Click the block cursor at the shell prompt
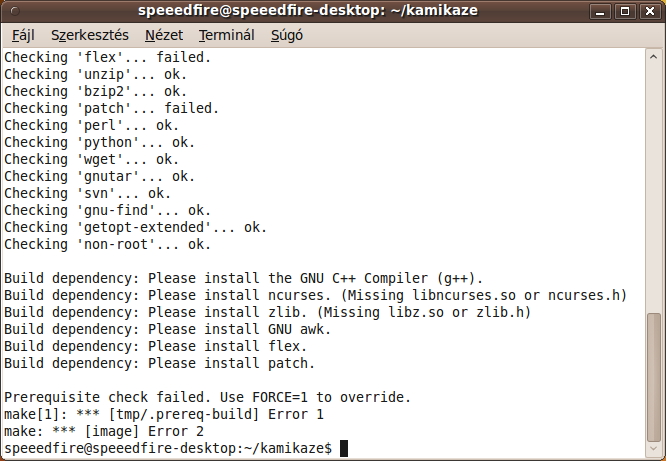This screenshot has width=666, height=461. [x=344, y=448]
